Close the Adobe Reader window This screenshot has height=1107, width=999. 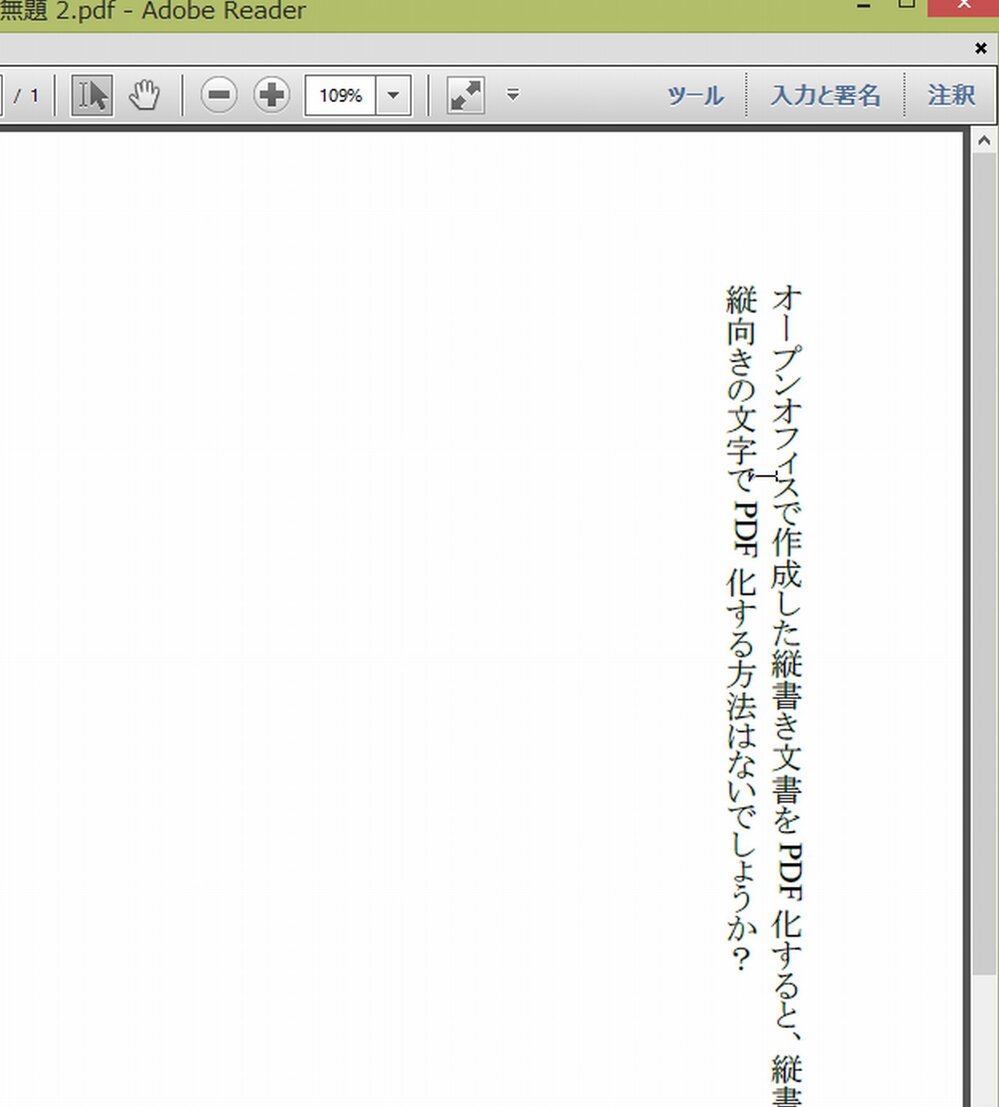963,6
